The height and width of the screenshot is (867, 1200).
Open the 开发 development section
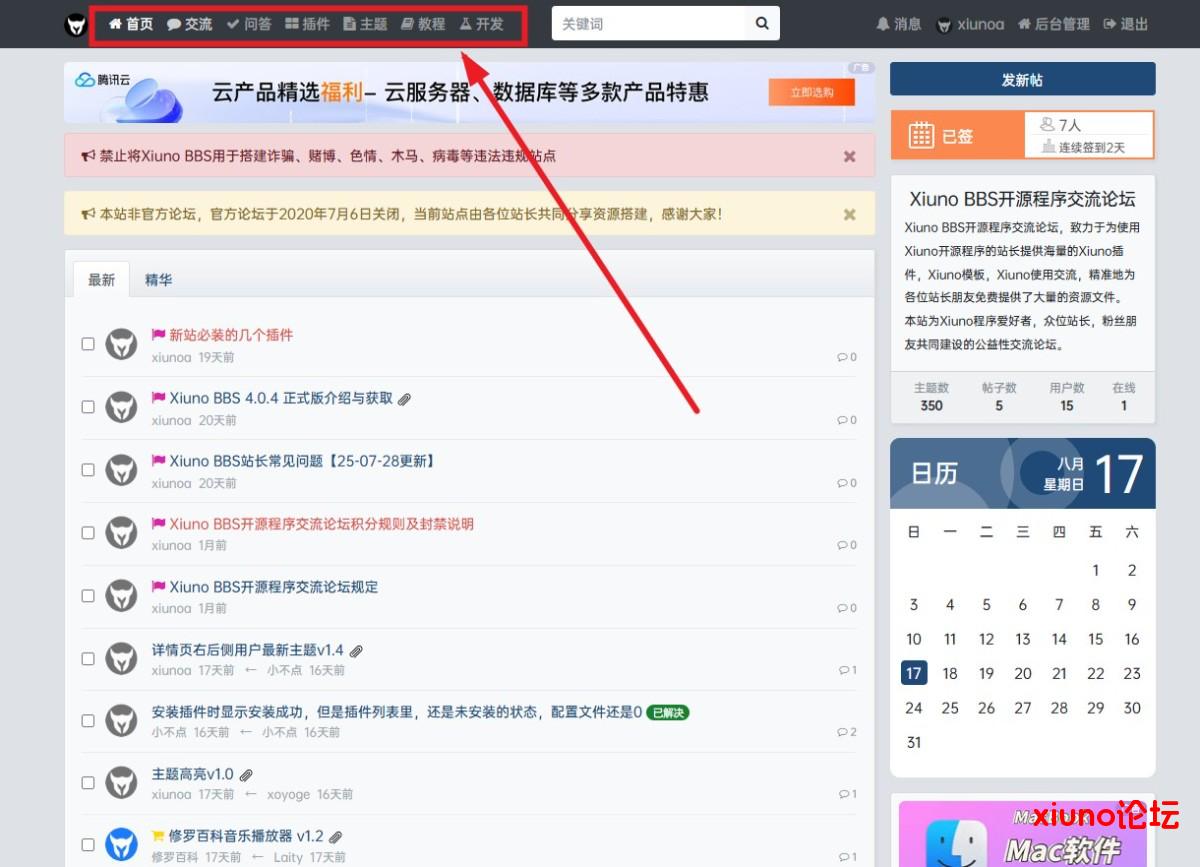tap(481, 24)
